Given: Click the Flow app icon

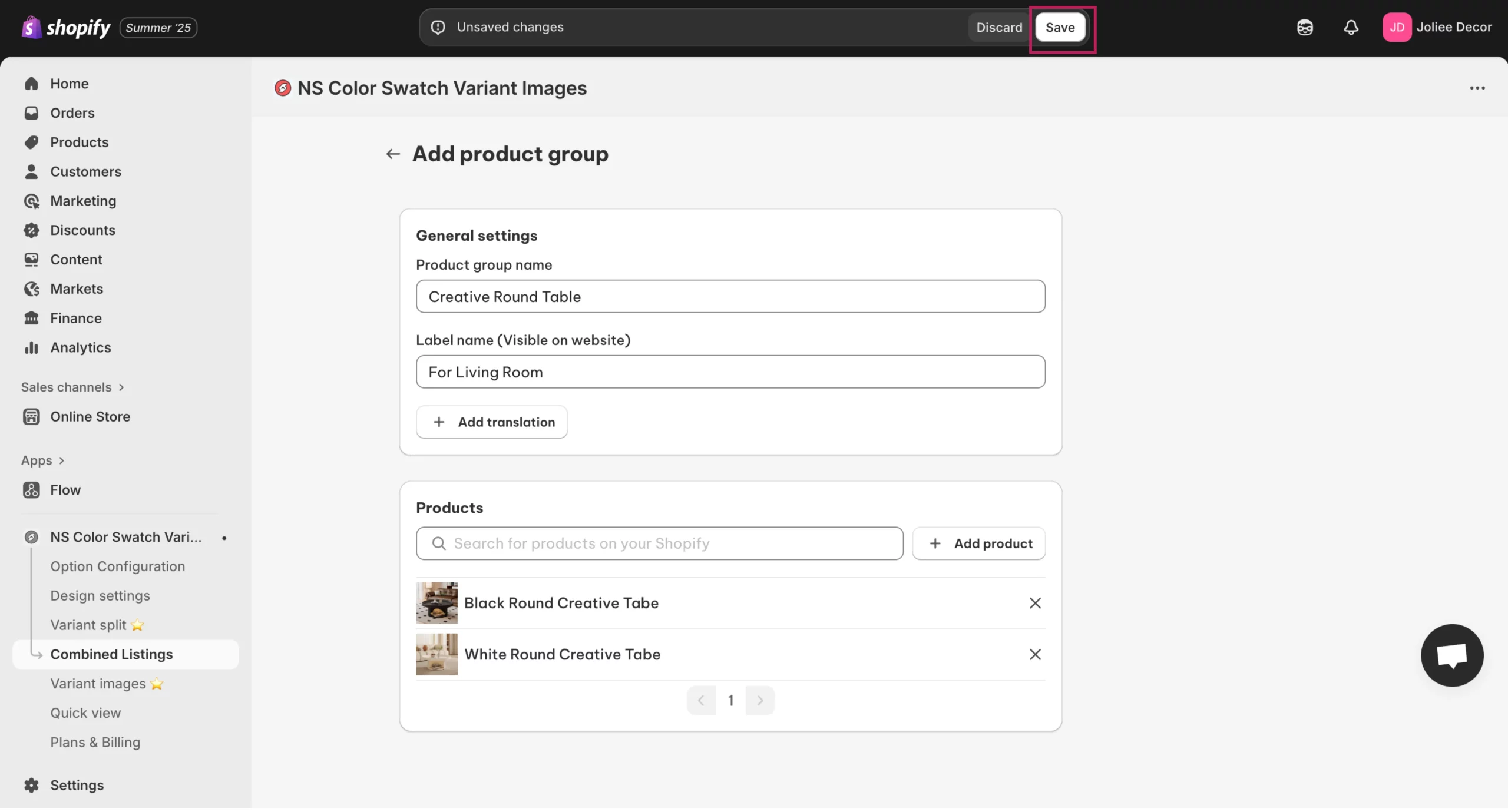Looking at the screenshot, I should click(31, 490).
